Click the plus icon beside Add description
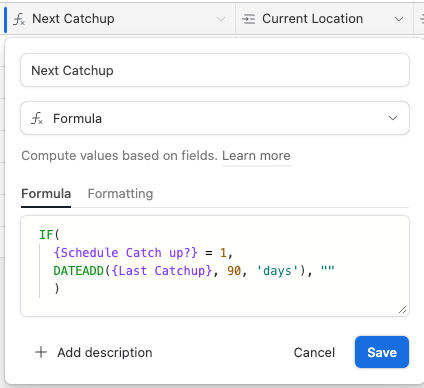 (x=41, y=352)
